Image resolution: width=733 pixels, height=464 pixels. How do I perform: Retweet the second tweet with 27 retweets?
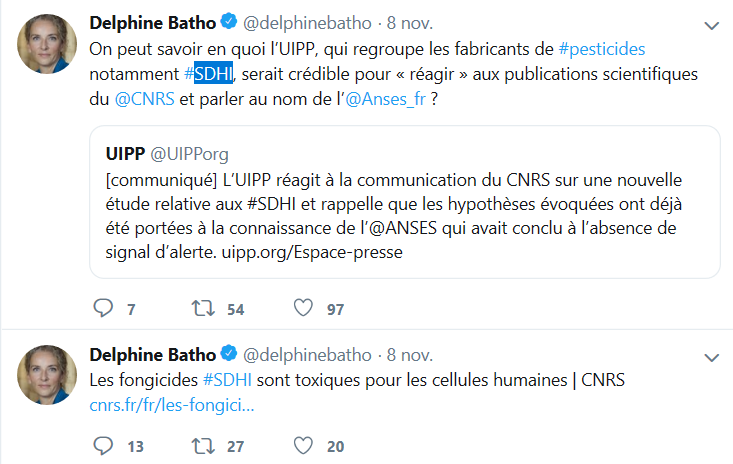202,445
